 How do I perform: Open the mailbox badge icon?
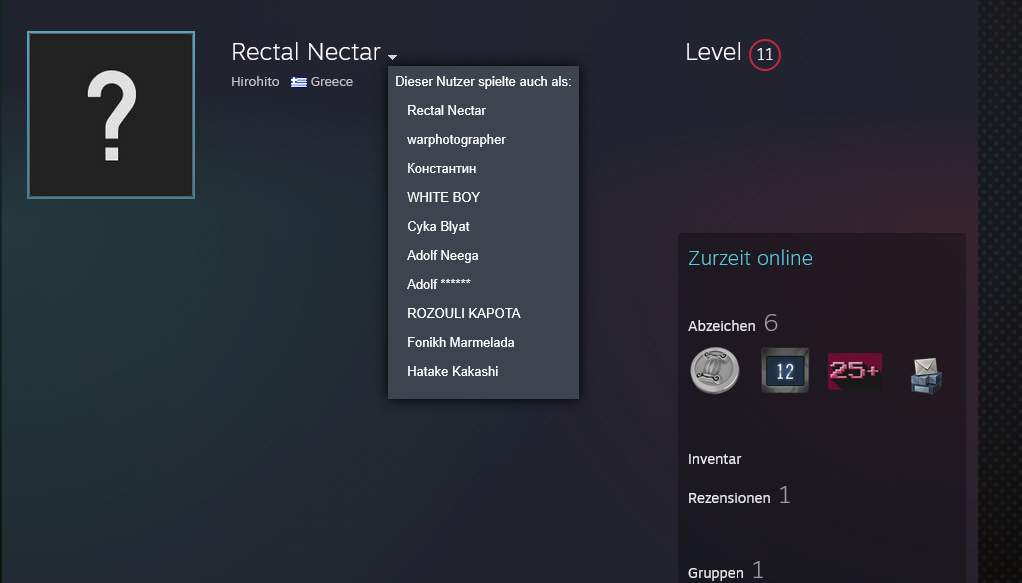(925, 373)
